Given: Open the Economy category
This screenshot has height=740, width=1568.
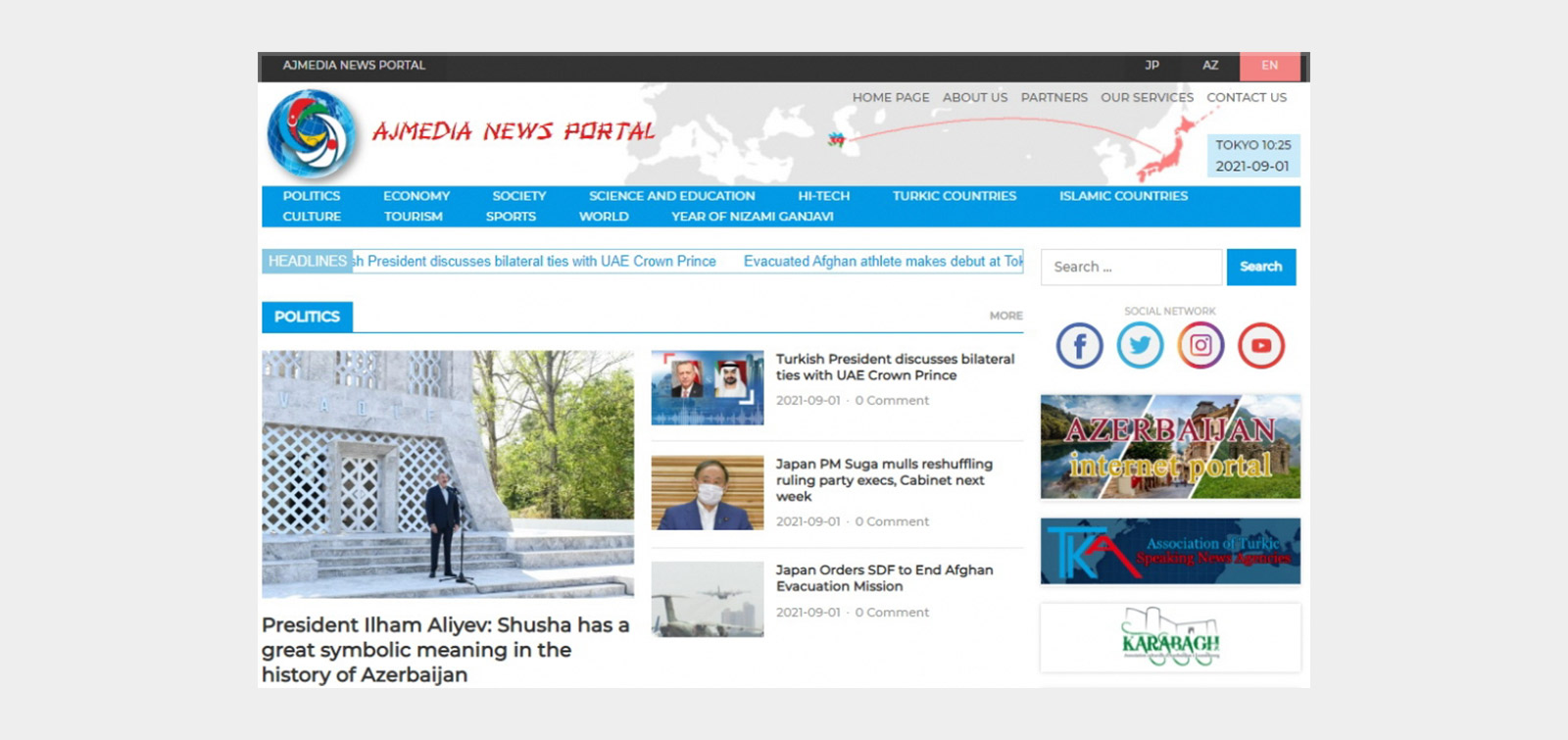Looking at the screenshot, I should [416, 196].
